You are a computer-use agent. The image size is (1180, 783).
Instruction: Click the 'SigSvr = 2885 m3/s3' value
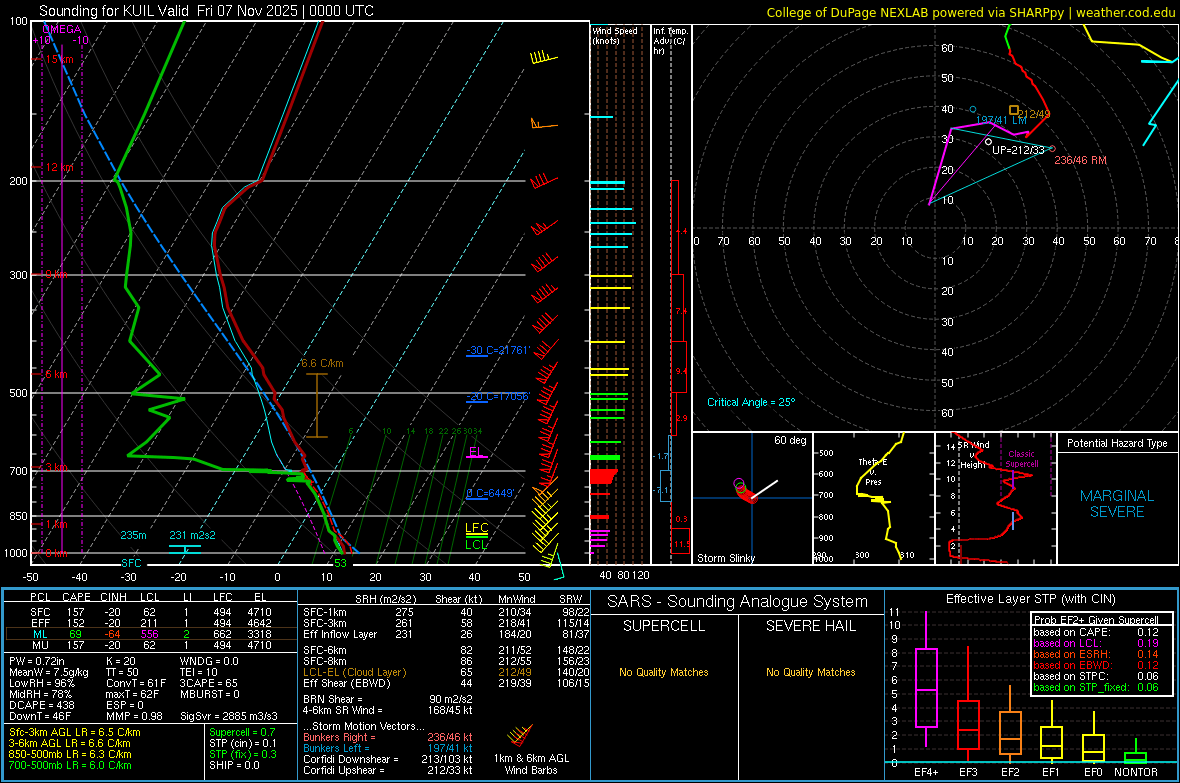point(229,716)
